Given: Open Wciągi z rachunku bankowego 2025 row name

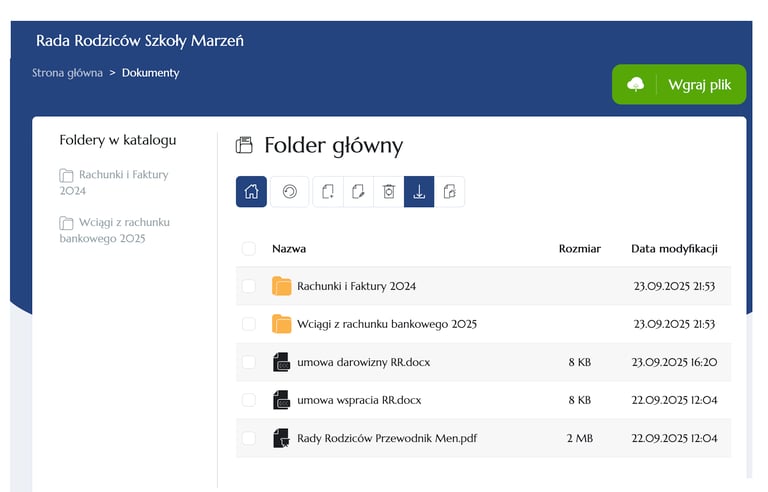Looking at the screenshot, I should coord(387,324).
